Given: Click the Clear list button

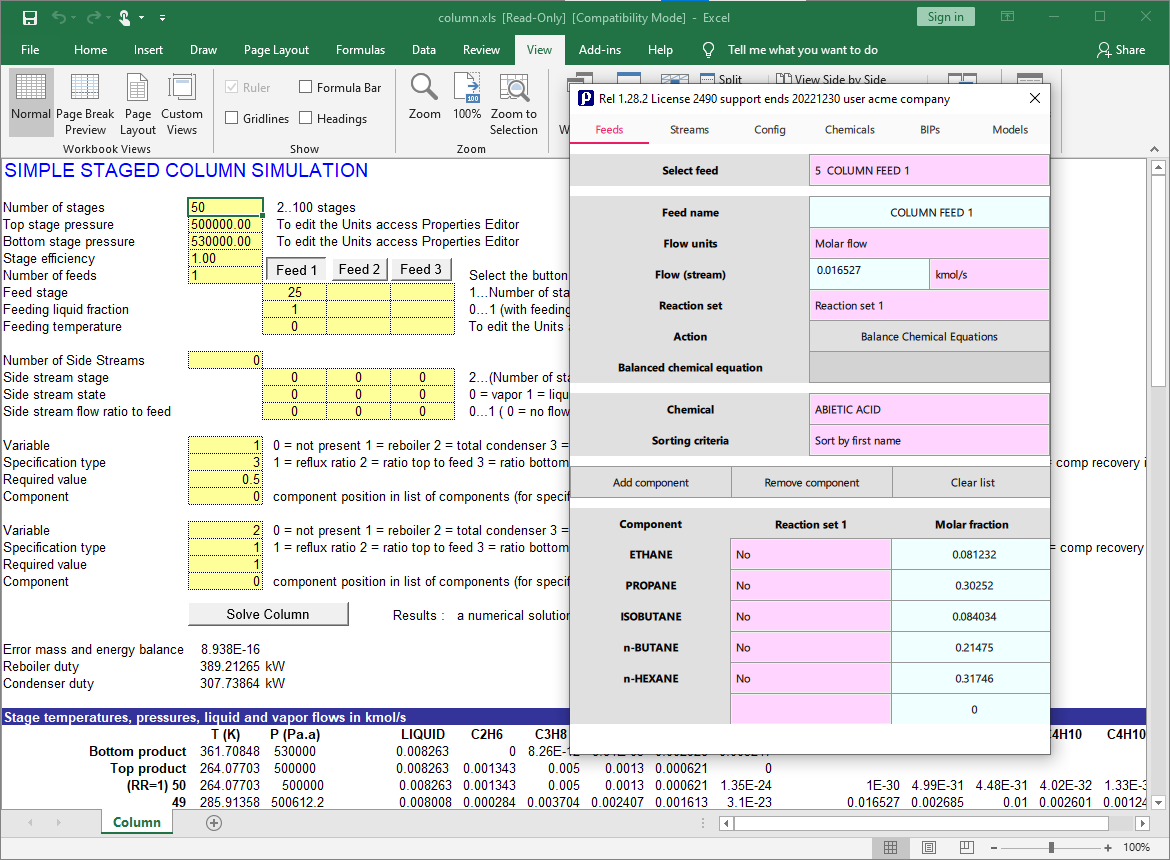Looking at the screenshot, I should coord(972,483).
